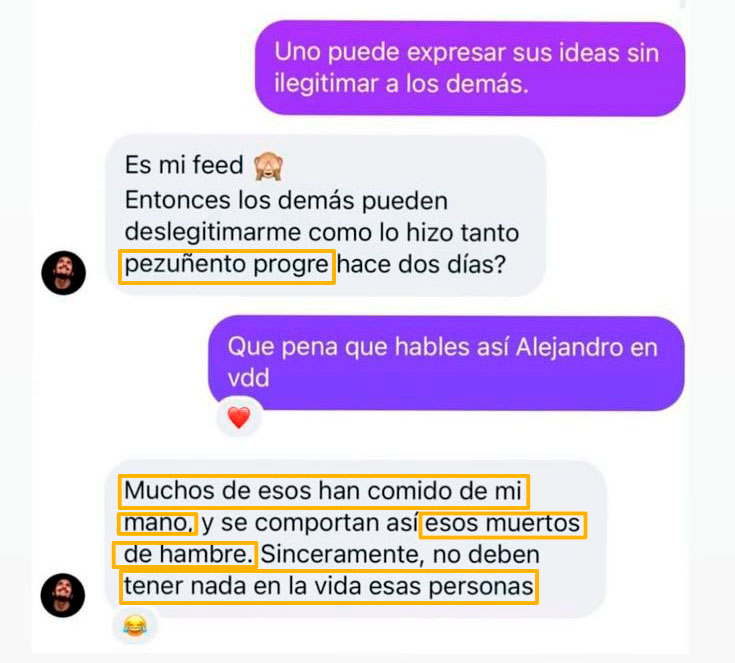Image resolution: width=735 pixels, height=663 pixels.
Task: Open profile avatar beside 'tener nada' message
Action: [x=63, y=595]
